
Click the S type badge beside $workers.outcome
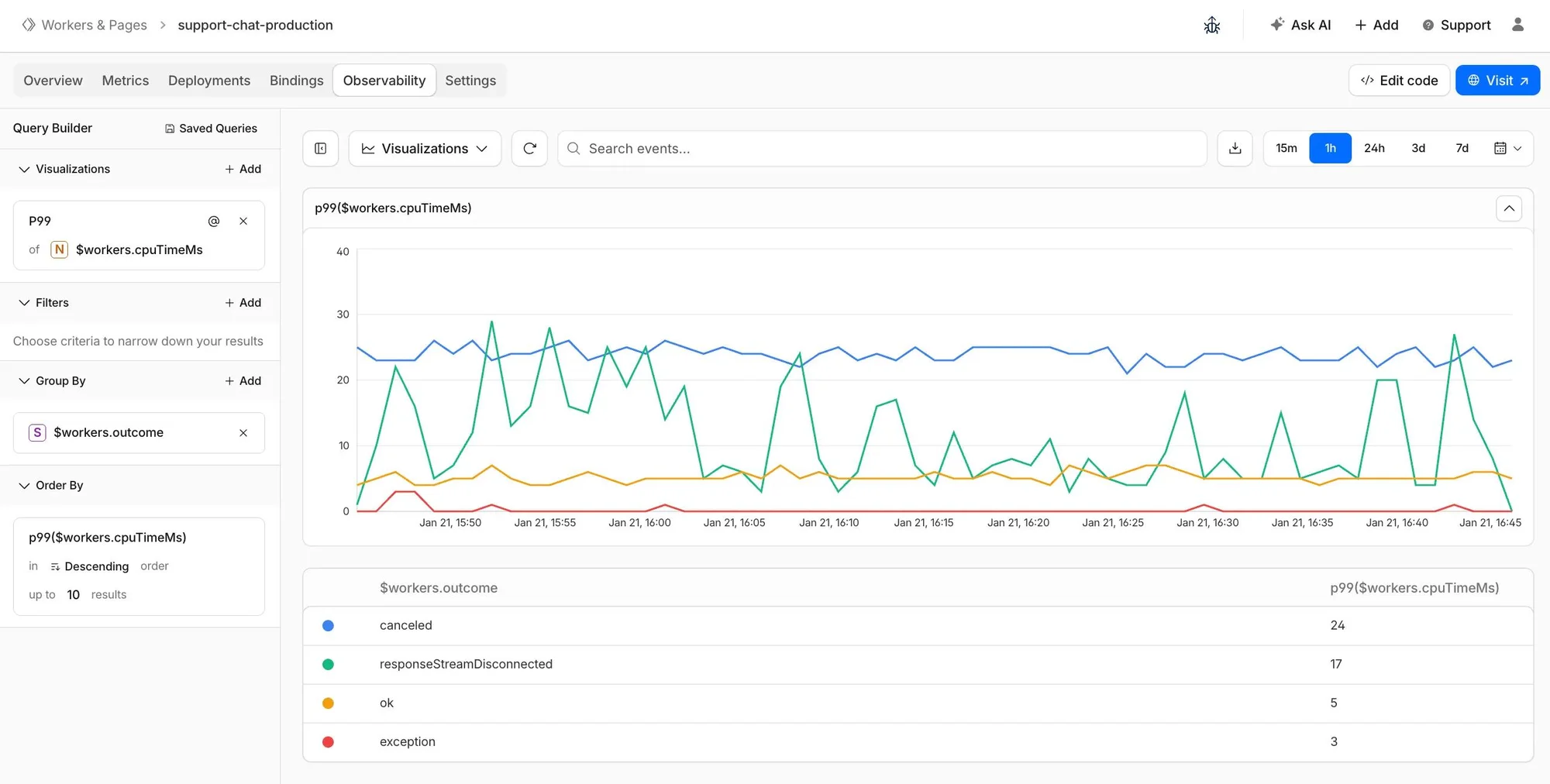point(37,432)
